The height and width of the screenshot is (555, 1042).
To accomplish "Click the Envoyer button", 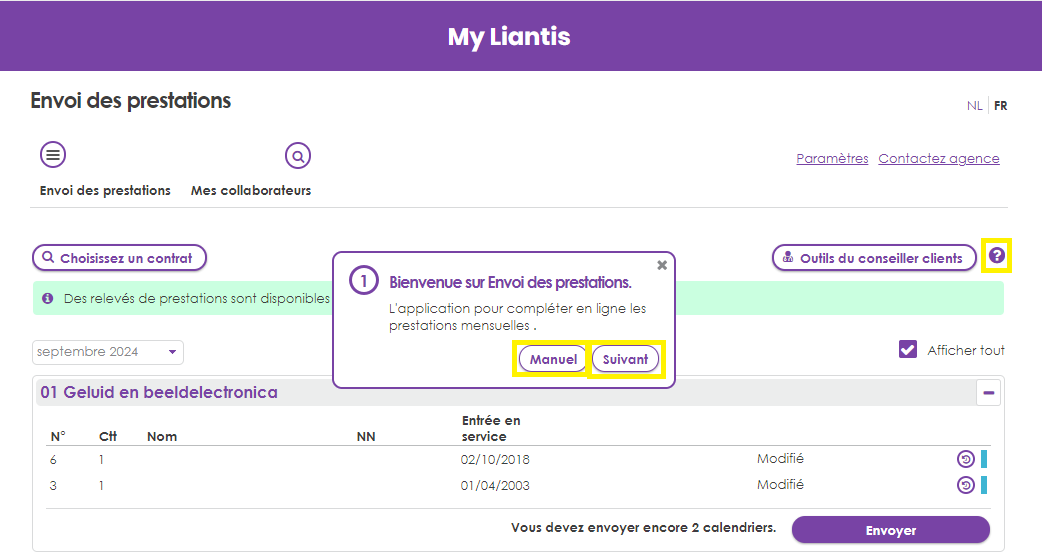I will coord(890,530).
